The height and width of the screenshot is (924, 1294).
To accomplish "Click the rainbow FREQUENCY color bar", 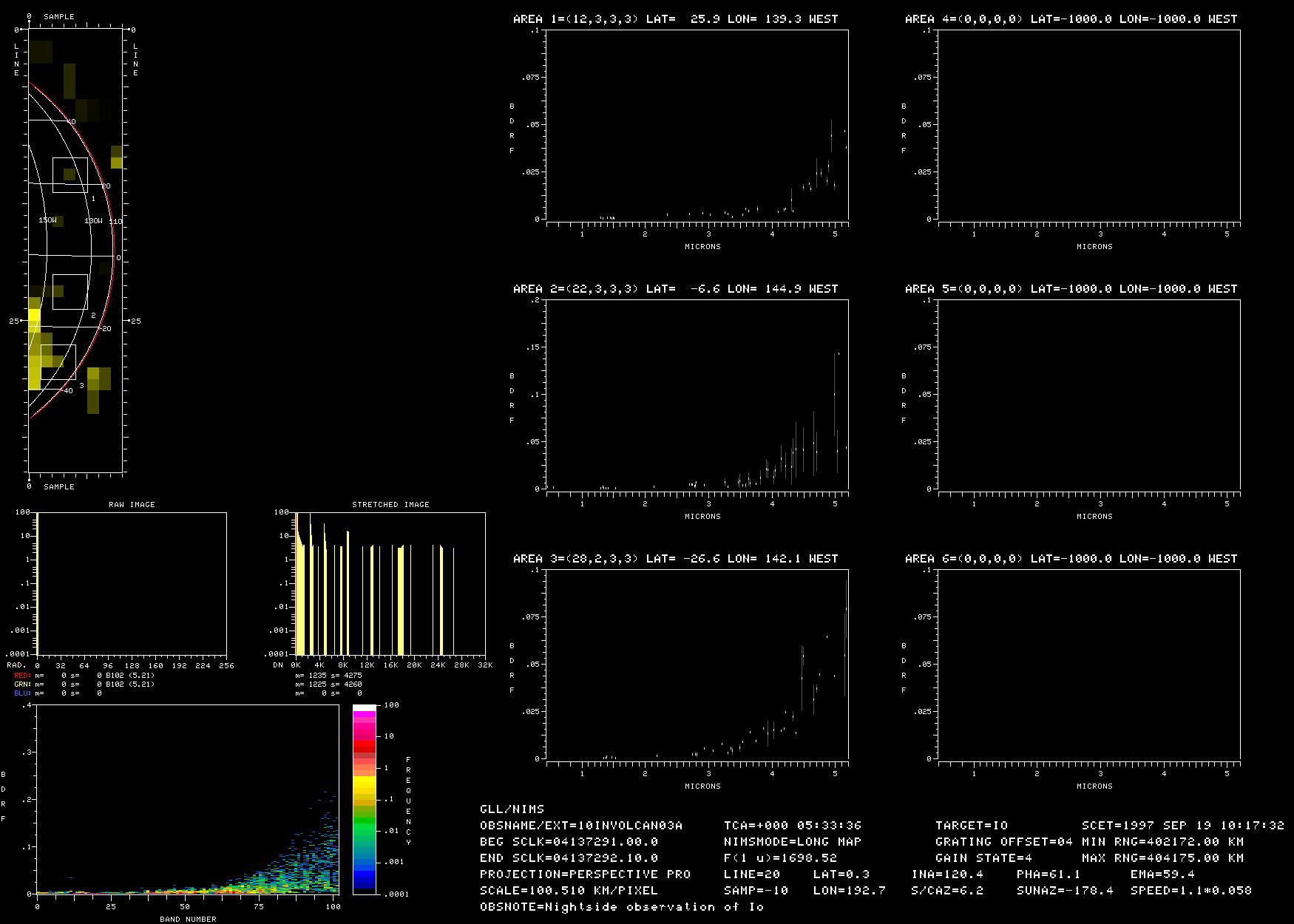I will pos(365,799).
